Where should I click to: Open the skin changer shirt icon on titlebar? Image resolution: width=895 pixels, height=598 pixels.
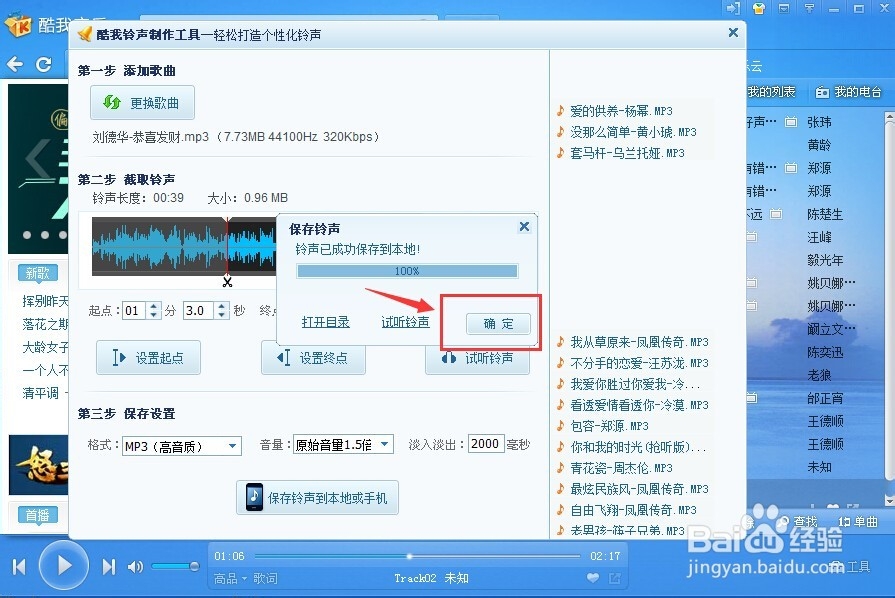(758, 9)
